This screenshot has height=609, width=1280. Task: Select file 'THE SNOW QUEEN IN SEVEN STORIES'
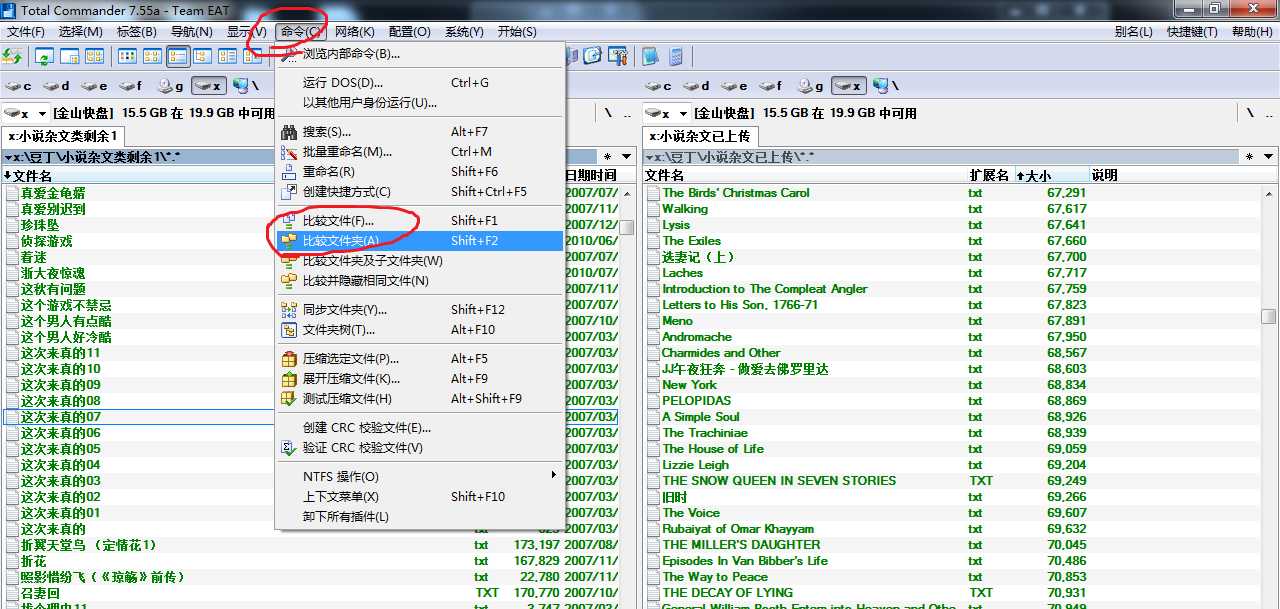pos(779,481)
